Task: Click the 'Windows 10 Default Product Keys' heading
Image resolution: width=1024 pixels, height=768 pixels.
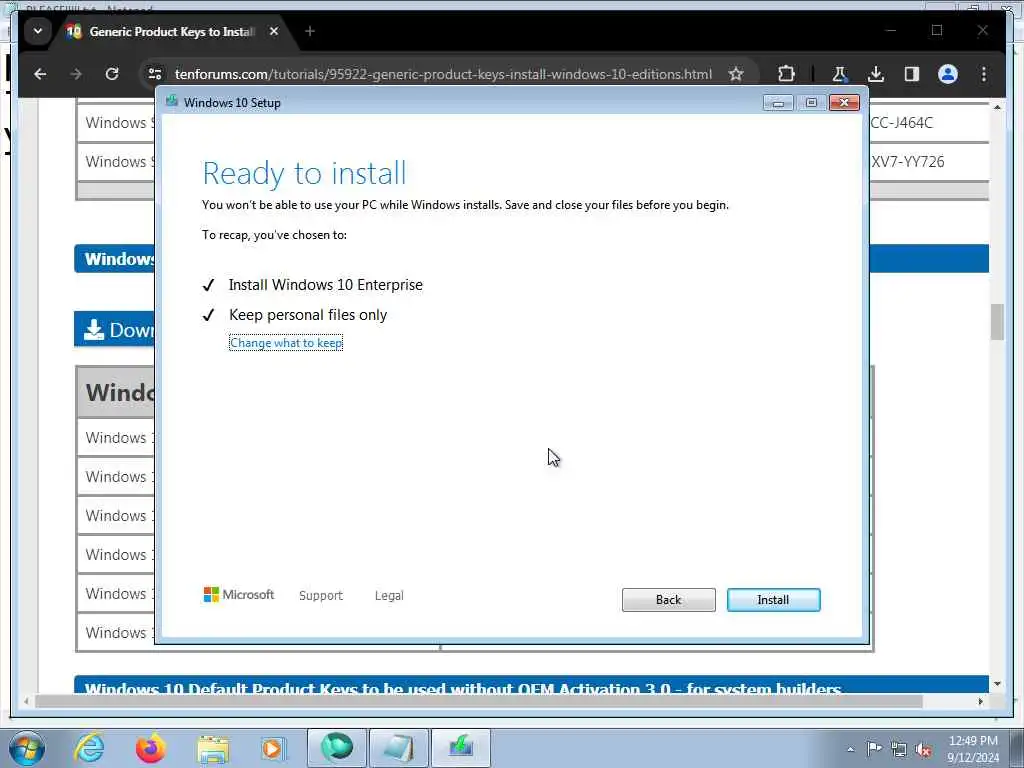Action: tap(463, 688)
